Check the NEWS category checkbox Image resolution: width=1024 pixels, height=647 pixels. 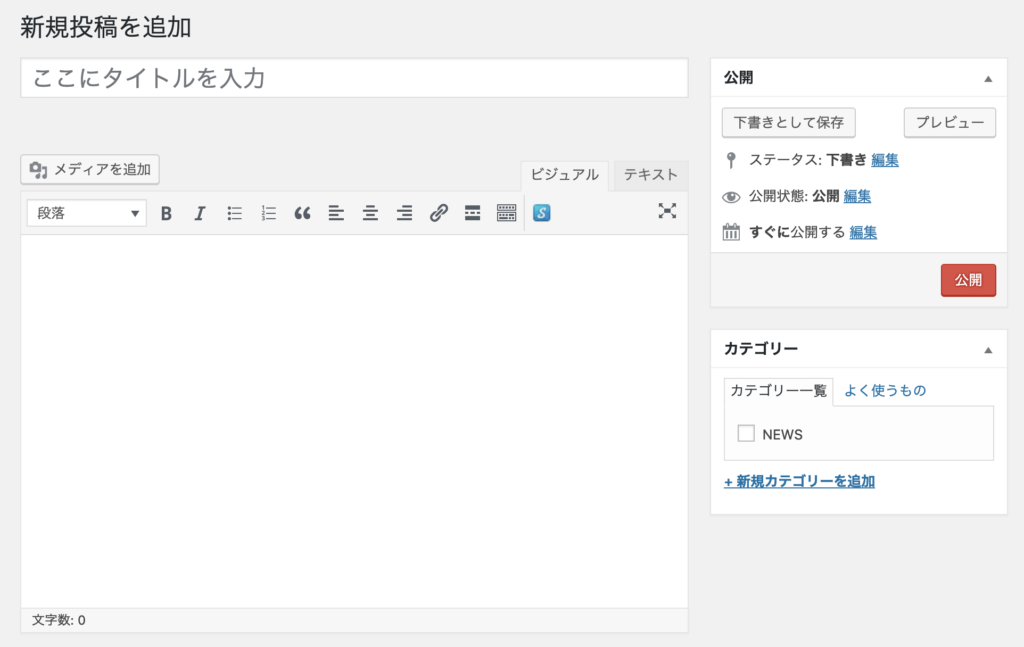pyautogui.click(x=746, y=433)
